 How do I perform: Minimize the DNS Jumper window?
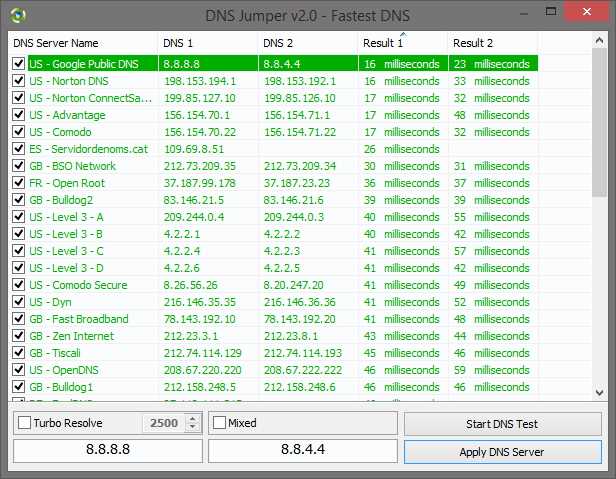524,12
